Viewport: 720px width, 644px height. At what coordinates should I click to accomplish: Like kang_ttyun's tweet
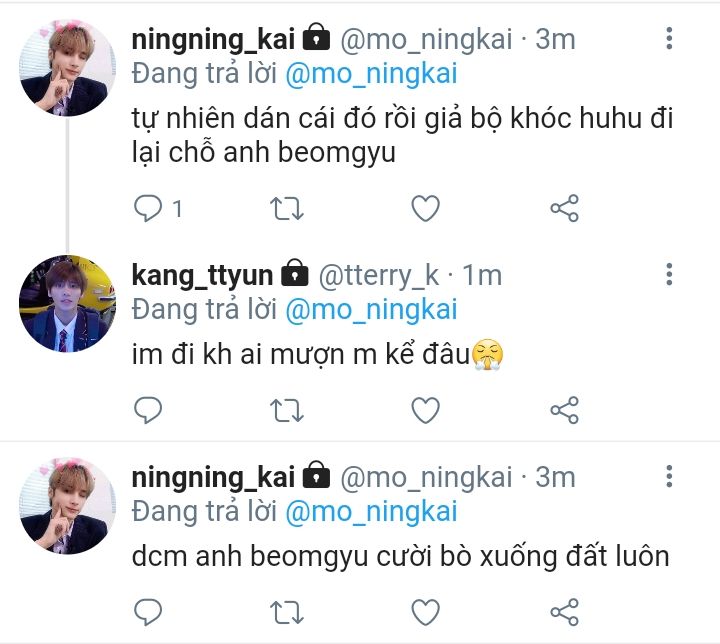(x=426, y=409)
